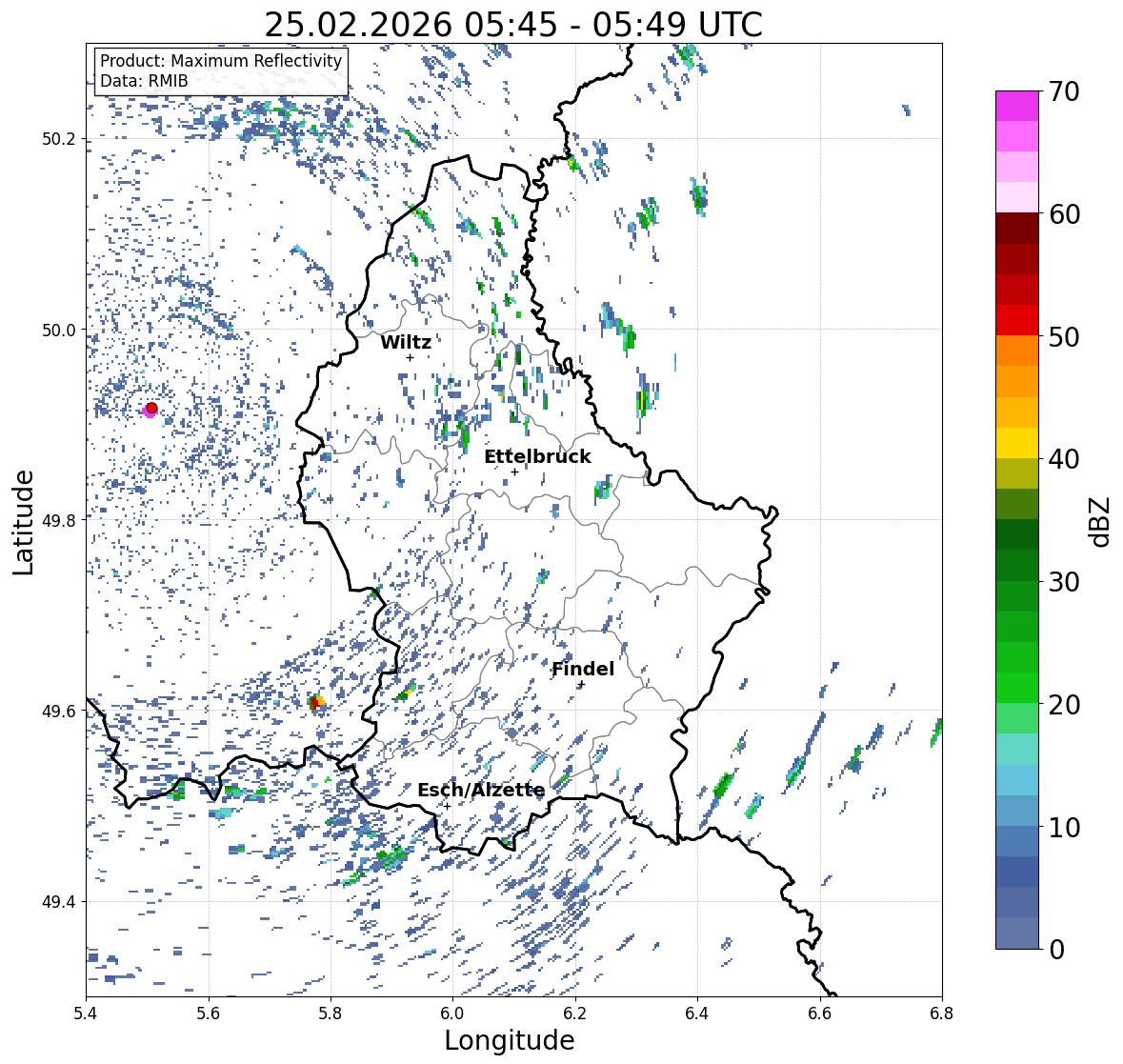Click the 6.6 longitude tick label
The width and height of the screenshot is (1123, 1064).
(x=820, y=1014)
